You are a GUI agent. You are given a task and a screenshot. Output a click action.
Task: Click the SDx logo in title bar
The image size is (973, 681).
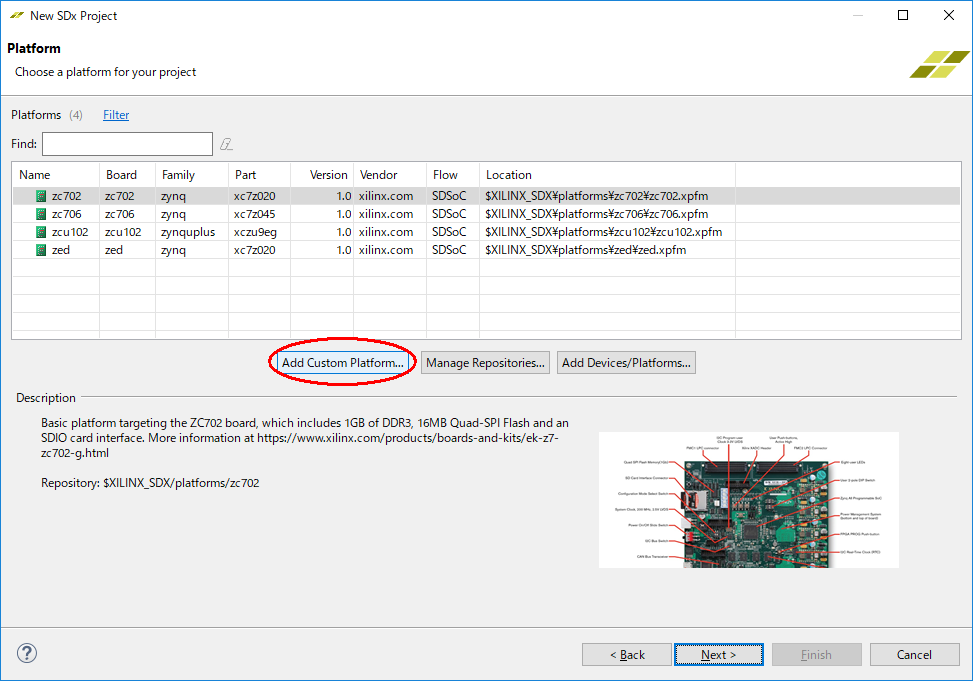point(15,15)
